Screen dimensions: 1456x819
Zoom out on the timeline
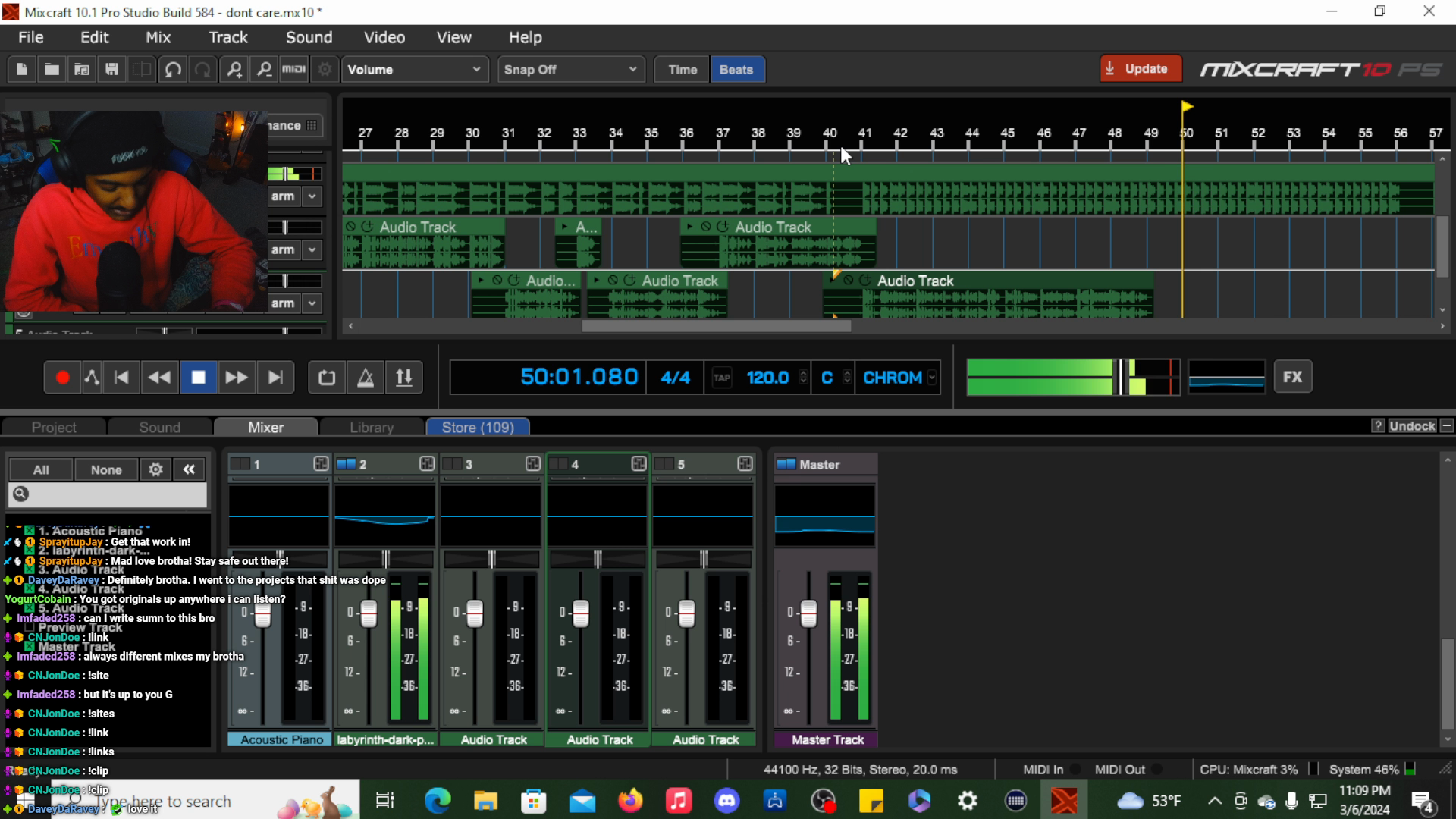(264, 70)
